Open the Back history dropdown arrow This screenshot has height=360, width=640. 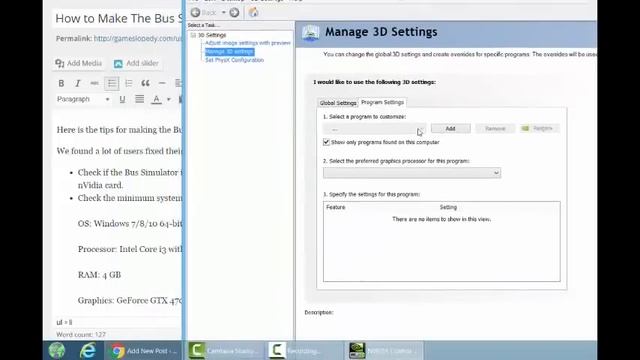(x=223, y=13)
